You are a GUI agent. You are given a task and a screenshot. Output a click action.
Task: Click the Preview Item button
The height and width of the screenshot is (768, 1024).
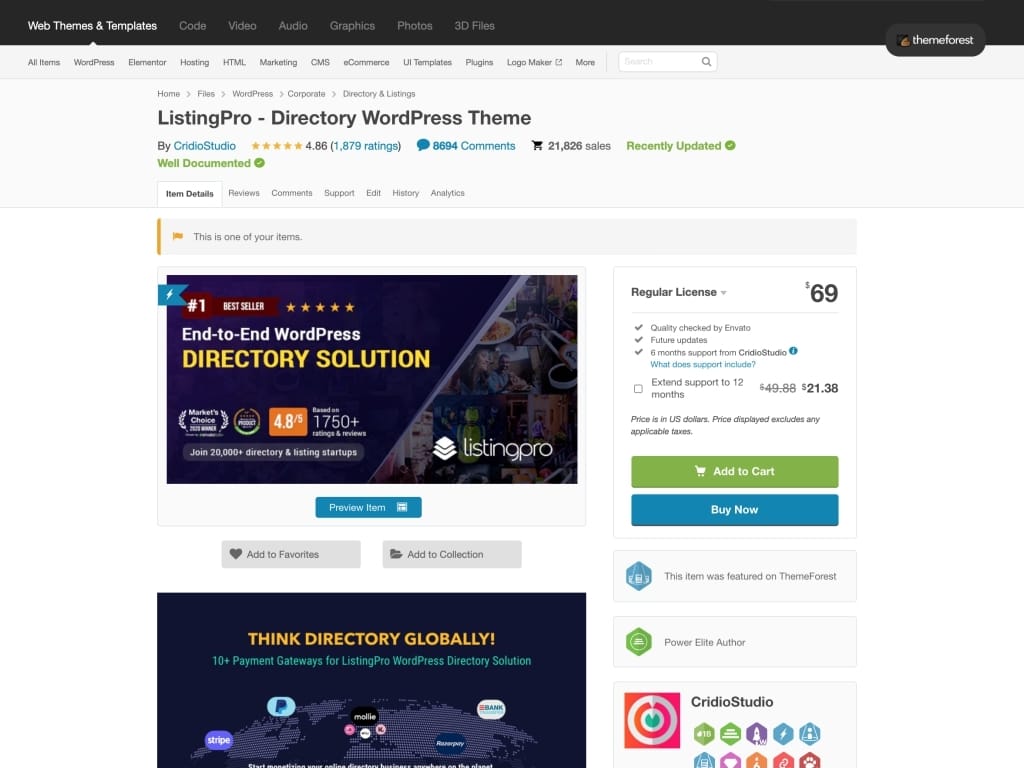pyautogui.click(x=368, y=507)
